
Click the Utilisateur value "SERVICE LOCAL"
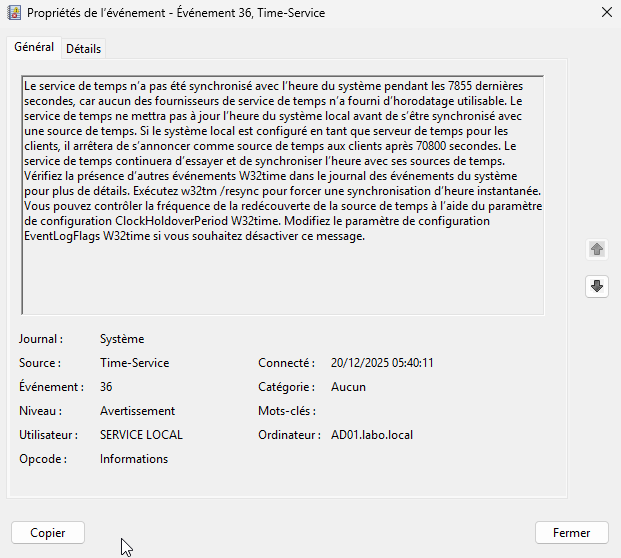(x=141, y=435)
